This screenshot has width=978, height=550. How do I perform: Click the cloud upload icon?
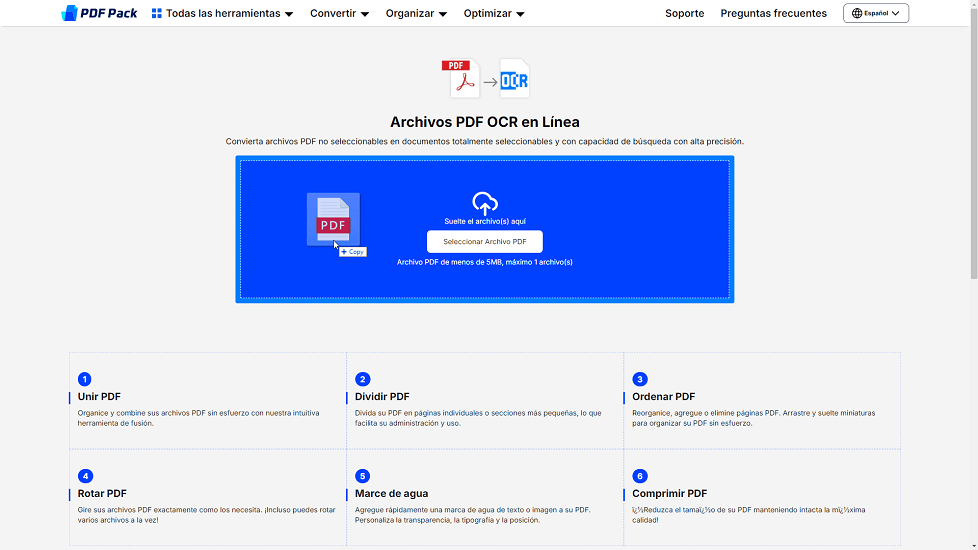(485, 203)
